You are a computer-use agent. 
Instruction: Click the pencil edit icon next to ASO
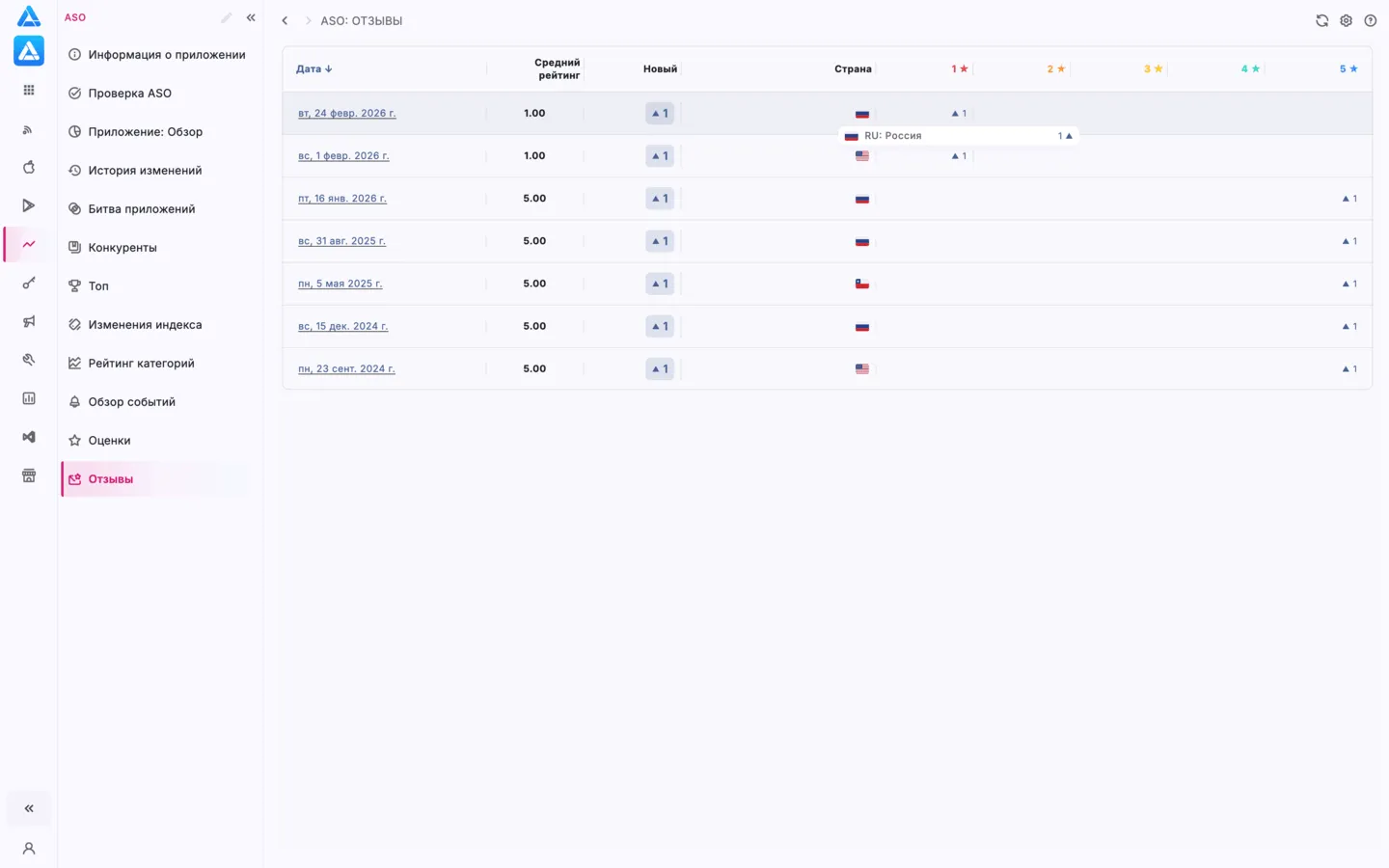227,17
